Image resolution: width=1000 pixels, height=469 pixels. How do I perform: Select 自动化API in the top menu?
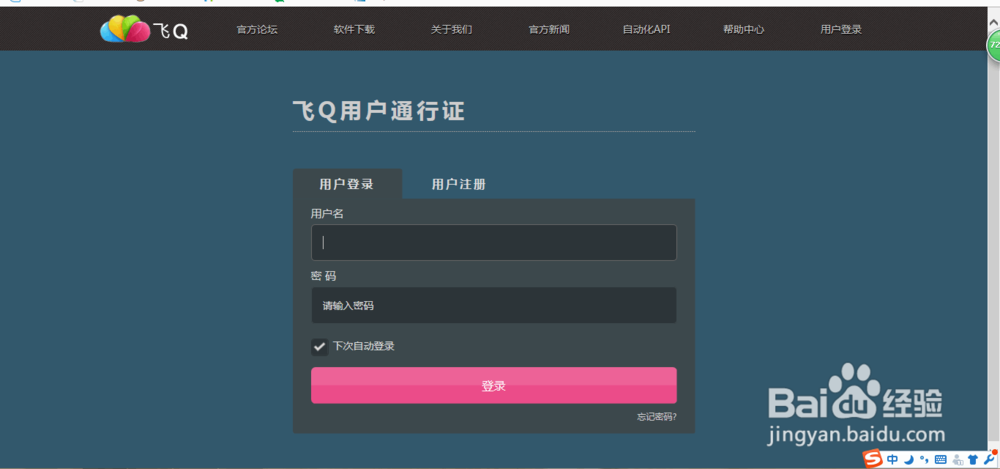click(x=646, y=29)
